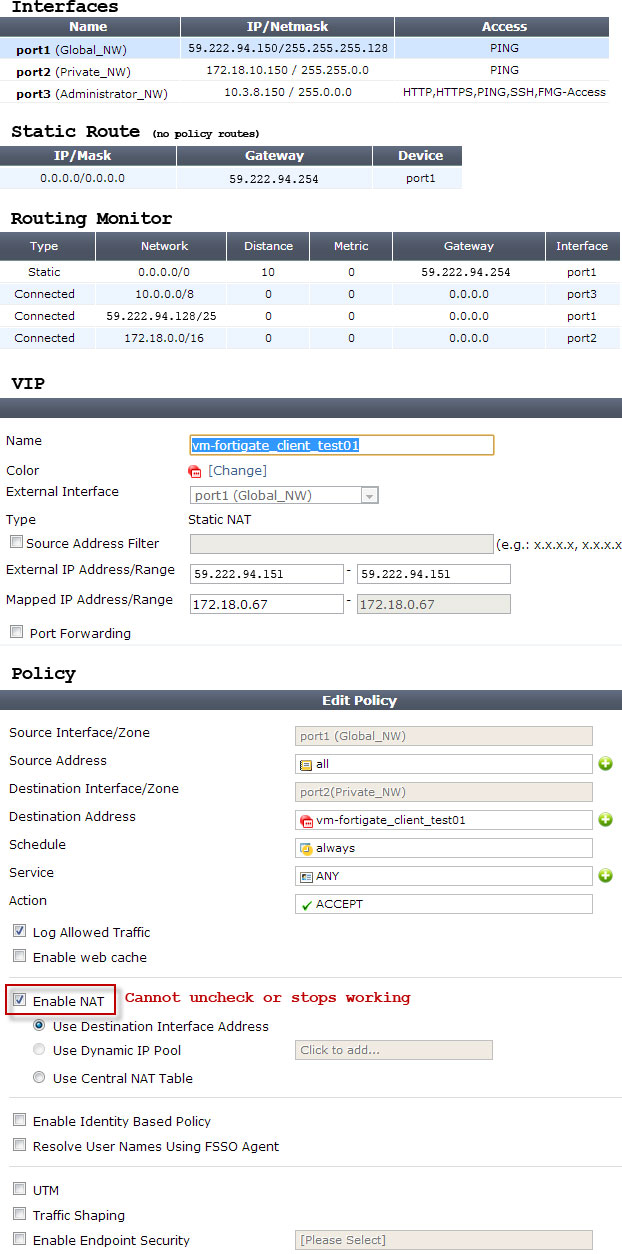Screen dimensions: 622x1254
Task: Uncheck Log Allowed Traffic
Action: point(19,931)
